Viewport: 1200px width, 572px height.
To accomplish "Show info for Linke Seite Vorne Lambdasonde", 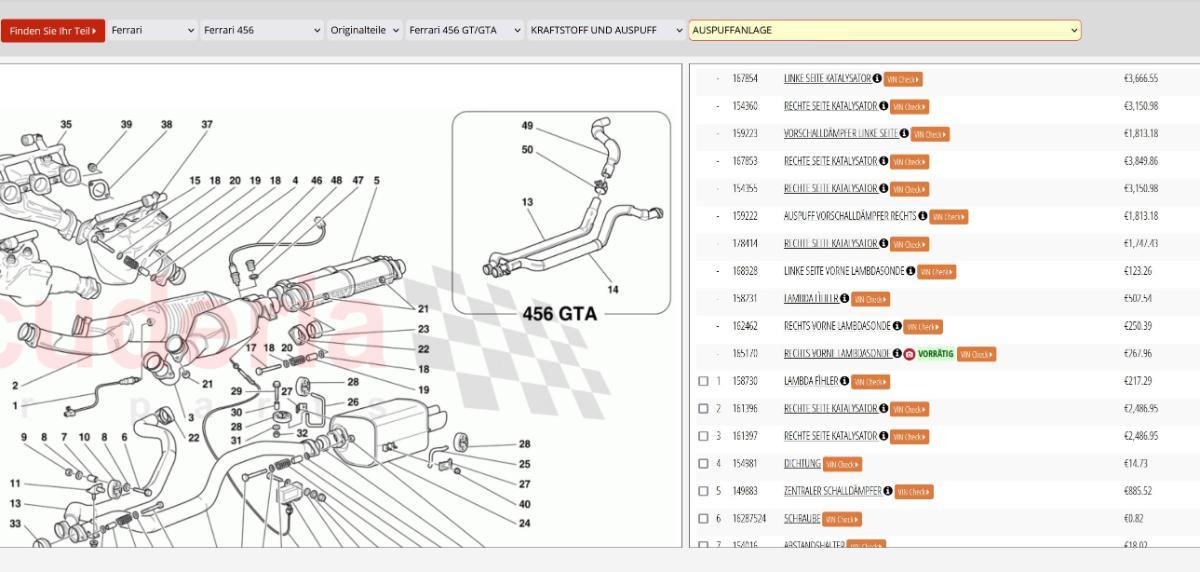I will tap(911, 271).
